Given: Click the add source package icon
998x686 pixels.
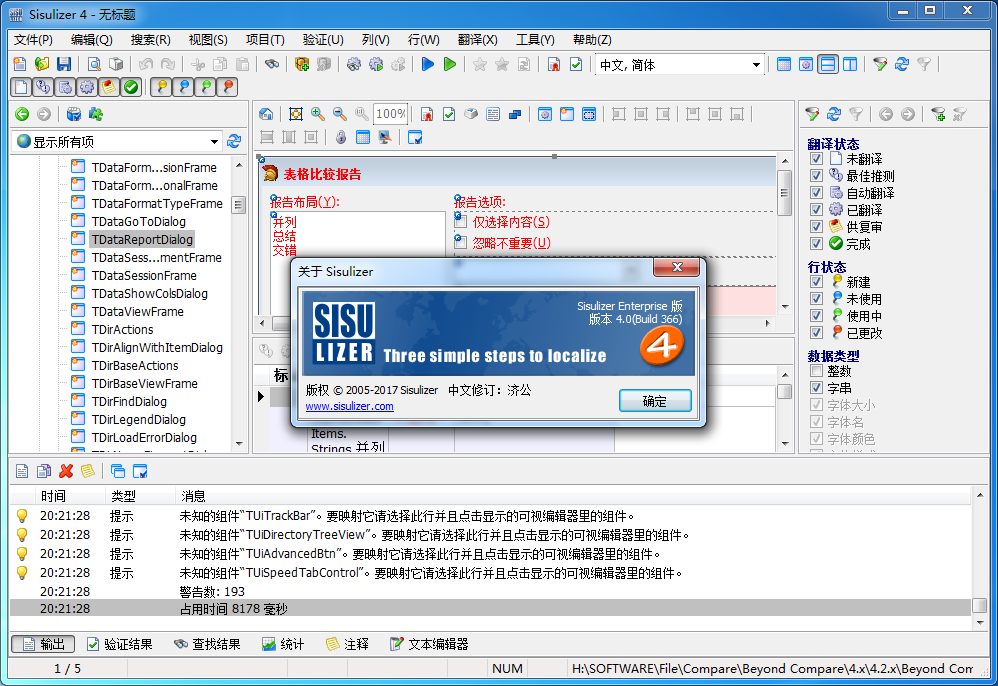Looking at the screenshot, I should point(302,64).
